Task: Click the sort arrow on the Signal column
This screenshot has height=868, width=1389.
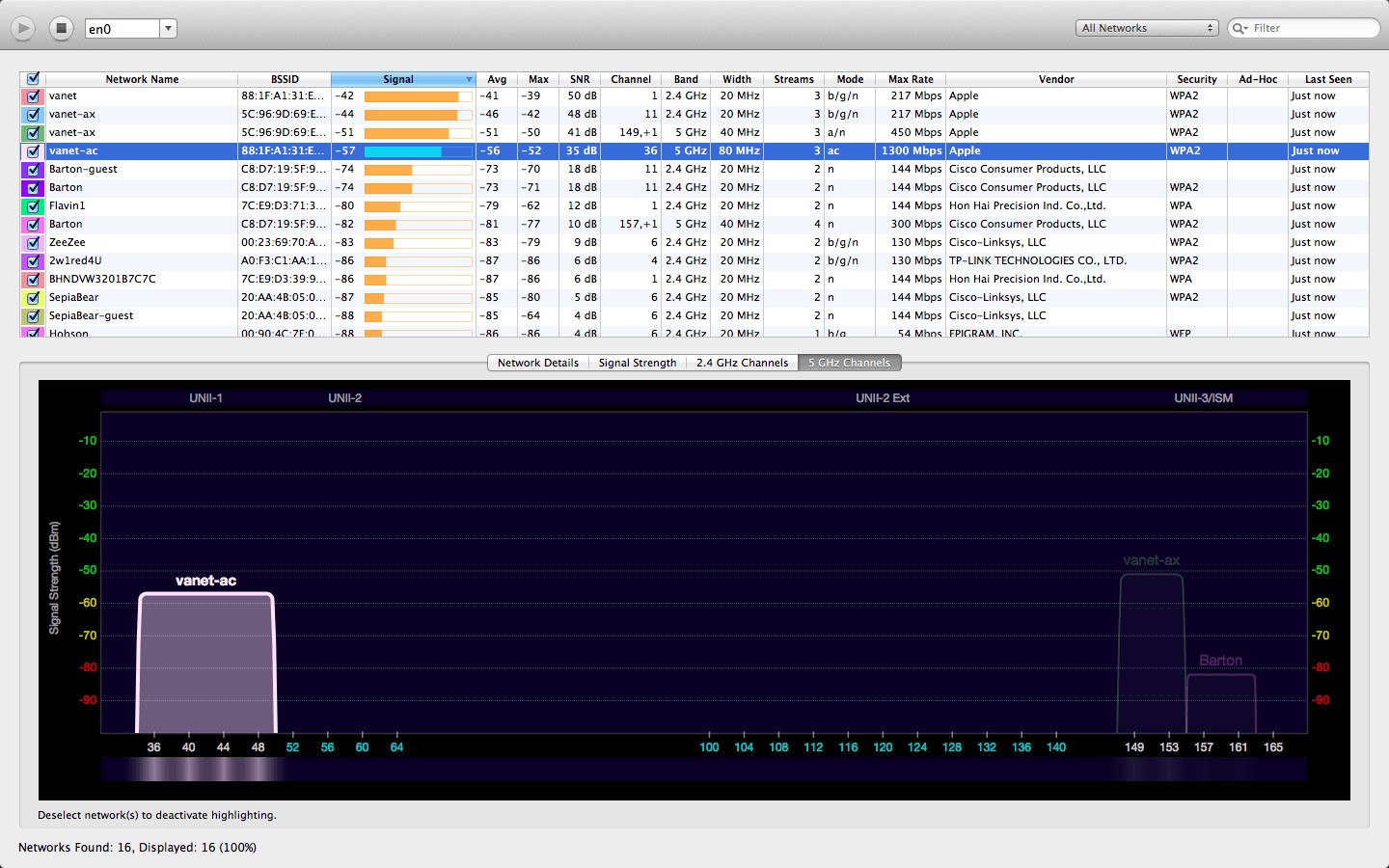Action: pos(470,79)
